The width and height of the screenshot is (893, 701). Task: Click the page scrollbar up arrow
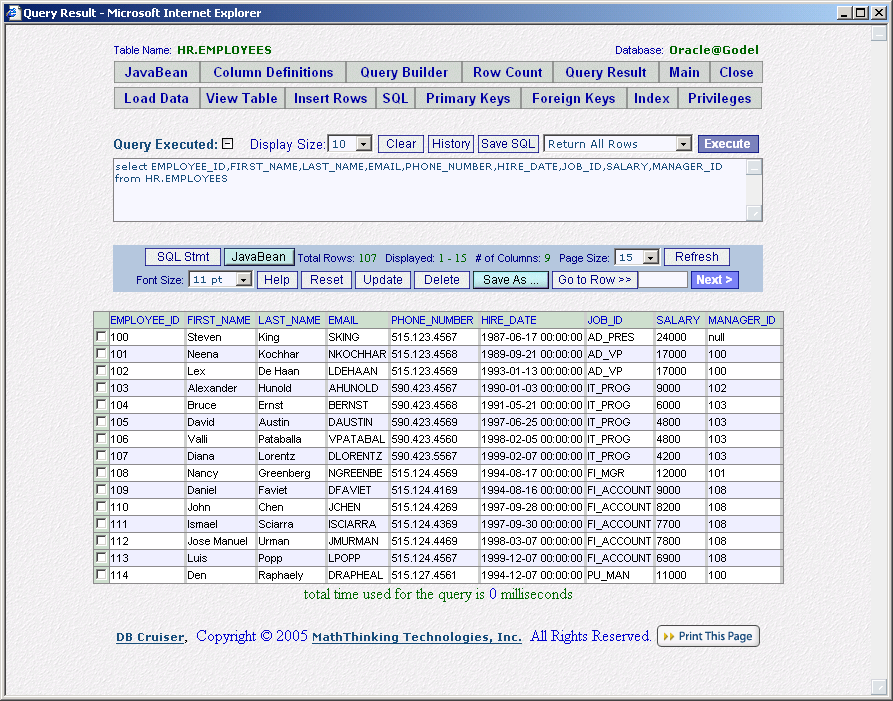(x=879, y=34)
